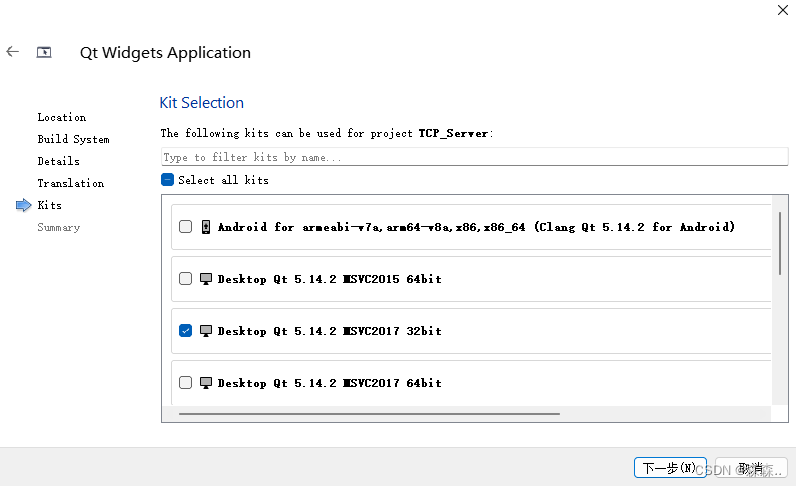Image resolution: width=796 pixels, height=486 pixels.
Task: Expand the Android Clang Qt 5.14.2 kit row
Action: click(x=471, y=226)
